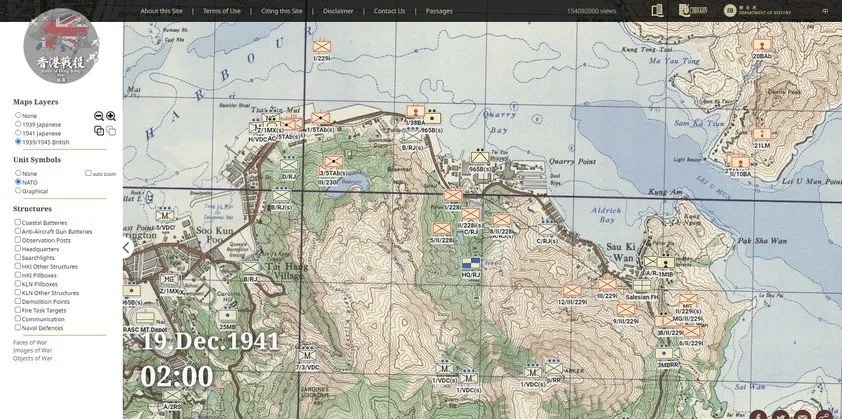Click the HQ/RJ headquarters flag symbol
This screenshot has width=842, height=419.
point(471,263)
